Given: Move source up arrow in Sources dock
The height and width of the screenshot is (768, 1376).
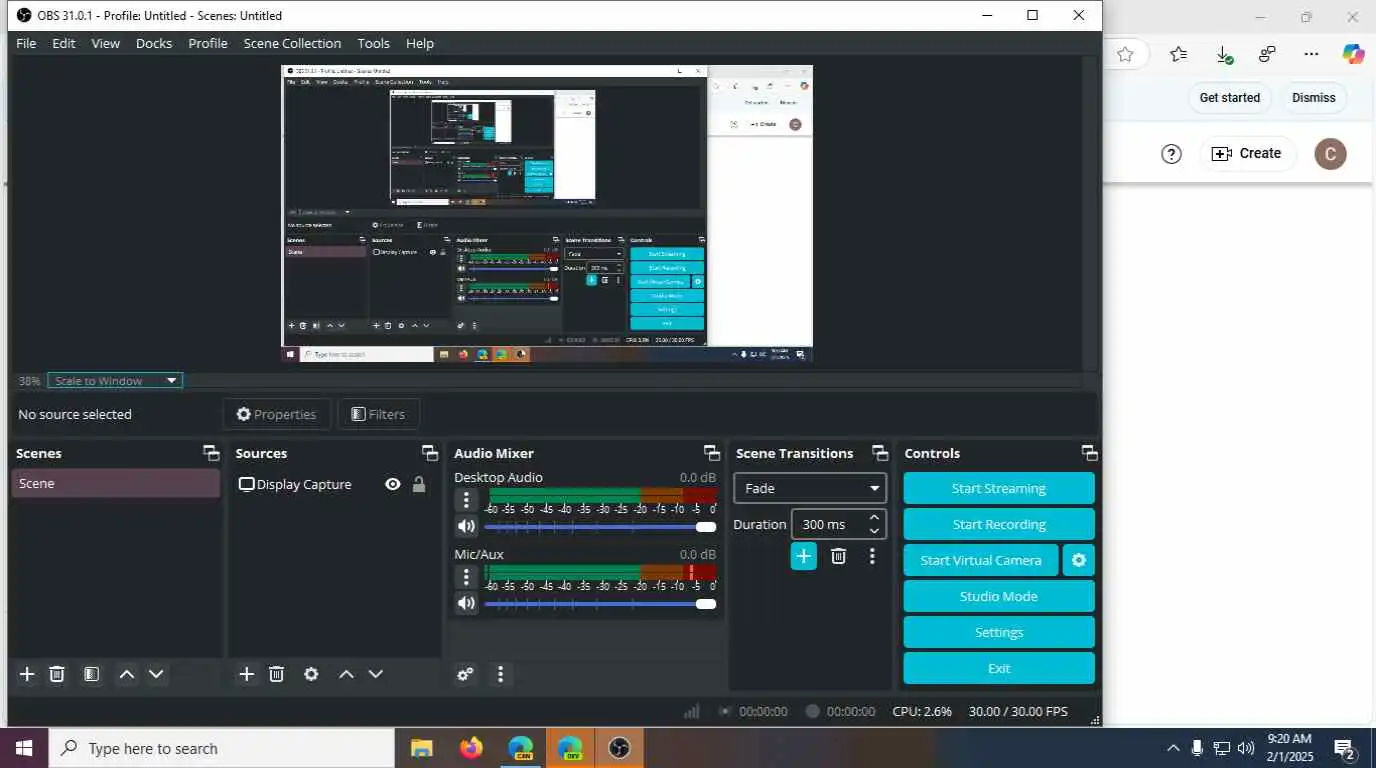Looking at the screenshot, I should 346,674.
